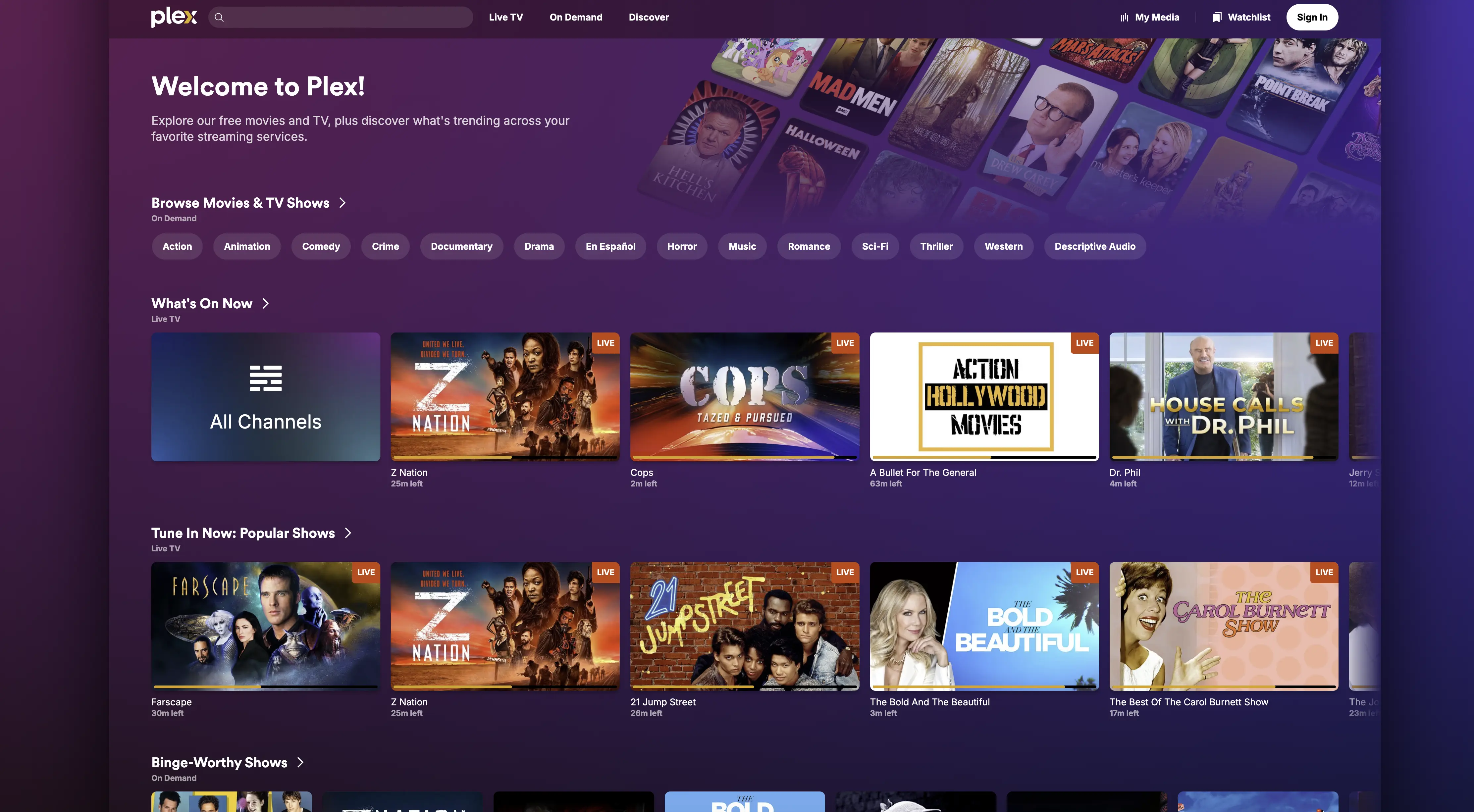Click the 'What's On Now' heading
1474x812 pixels.
click(201, 303)
